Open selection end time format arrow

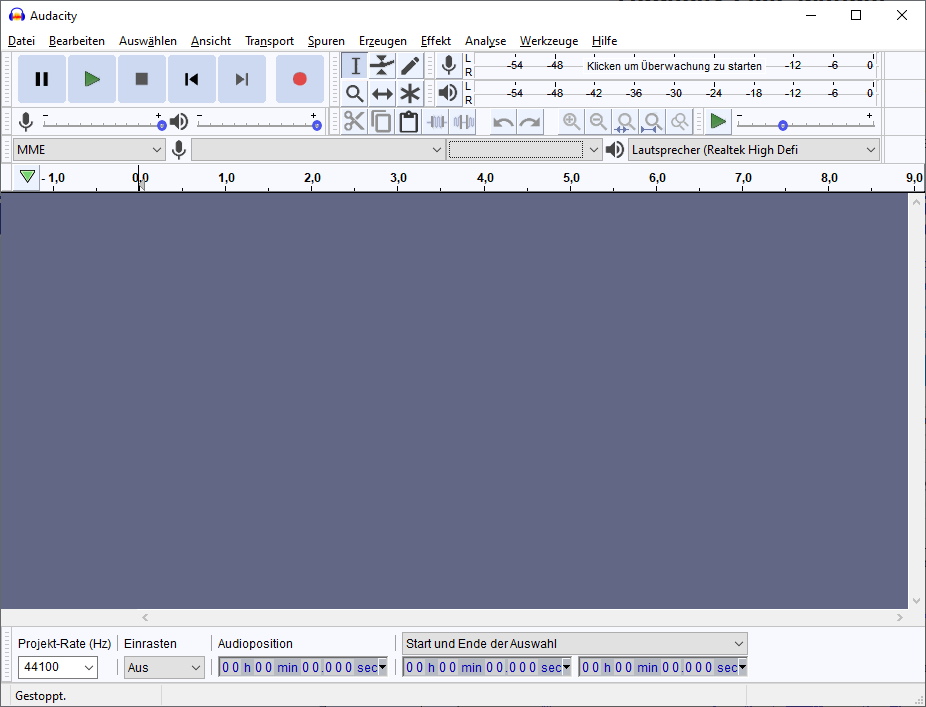coord(742,667)
